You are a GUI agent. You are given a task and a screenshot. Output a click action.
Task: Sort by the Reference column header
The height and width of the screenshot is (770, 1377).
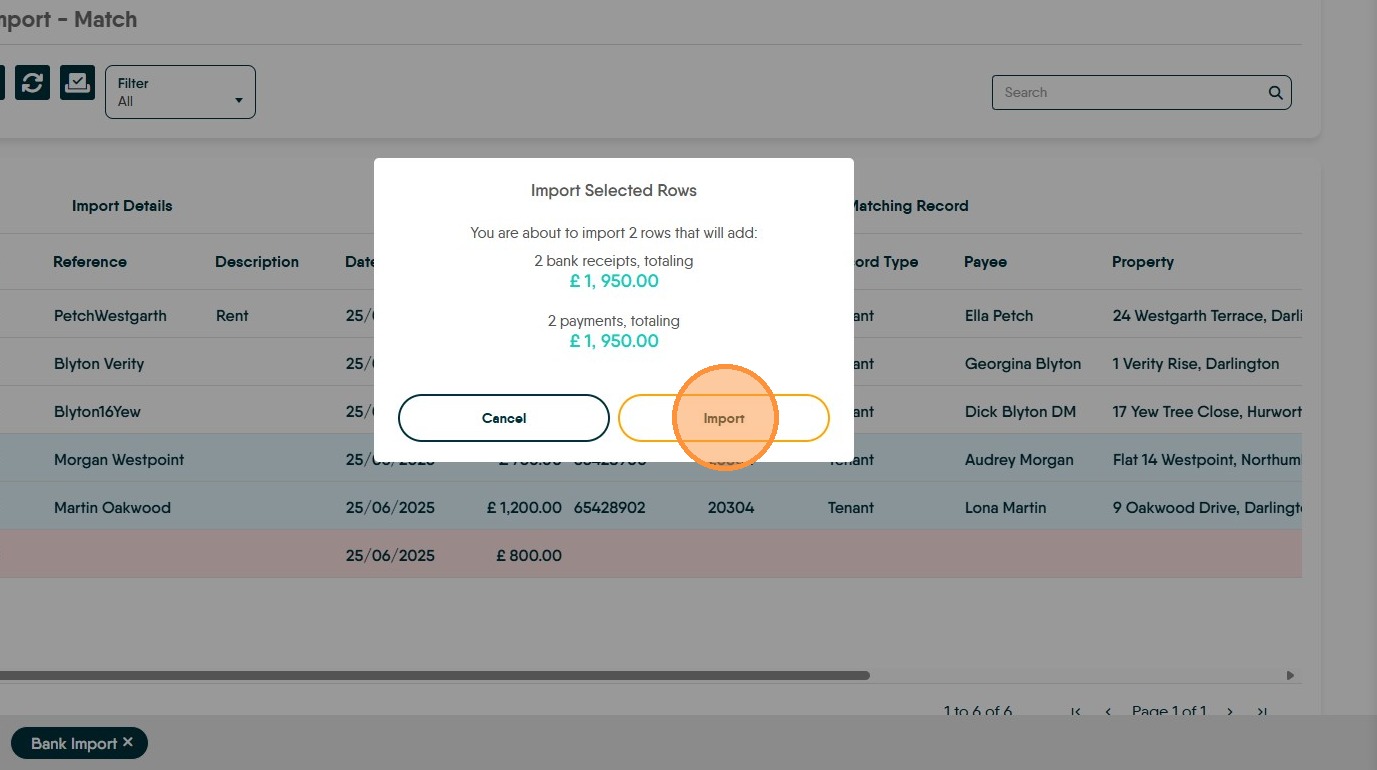(90, 262)
